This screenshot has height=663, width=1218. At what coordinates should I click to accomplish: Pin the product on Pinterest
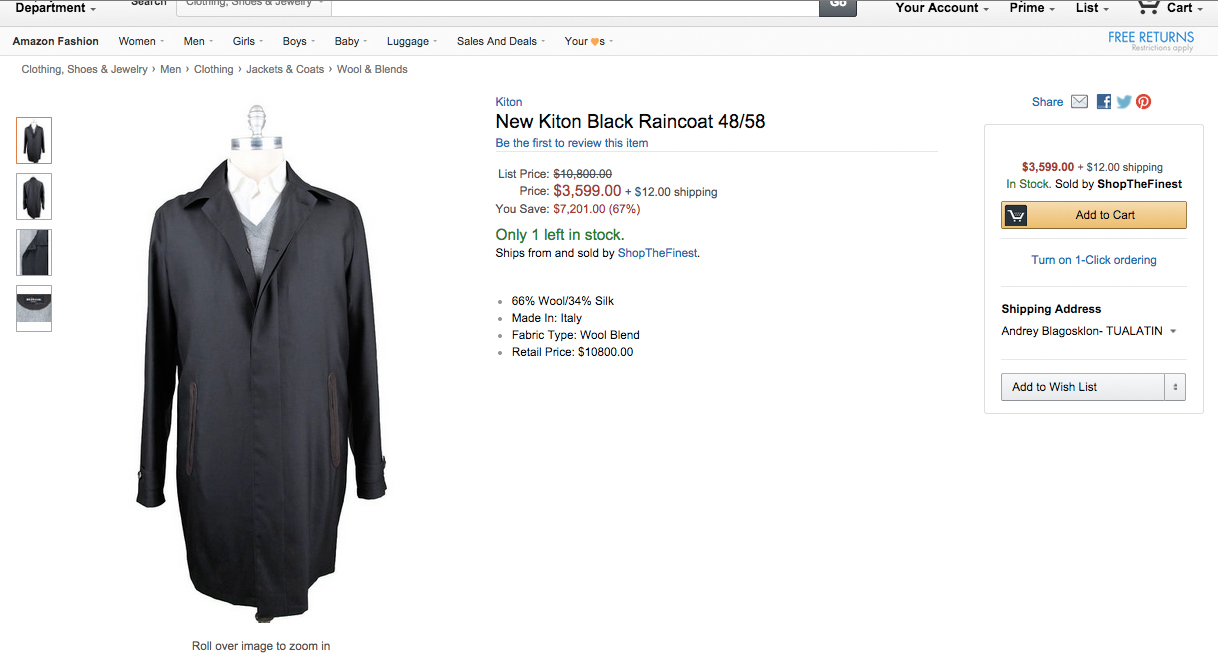click(1143, 102)
